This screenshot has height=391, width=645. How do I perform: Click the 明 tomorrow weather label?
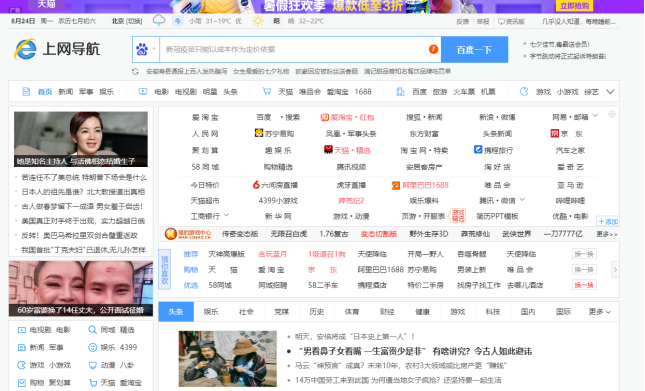[x=276, y=21]
